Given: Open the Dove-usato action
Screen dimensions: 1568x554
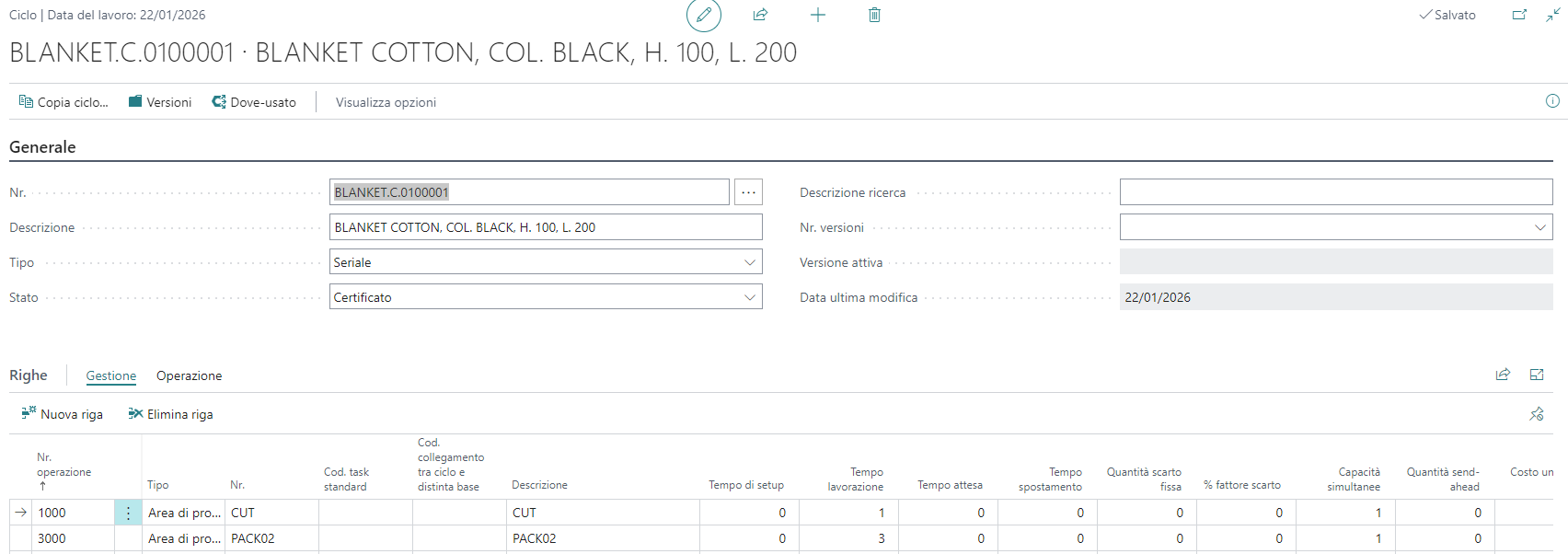Looking at the screenshot, I should (254, 102).
